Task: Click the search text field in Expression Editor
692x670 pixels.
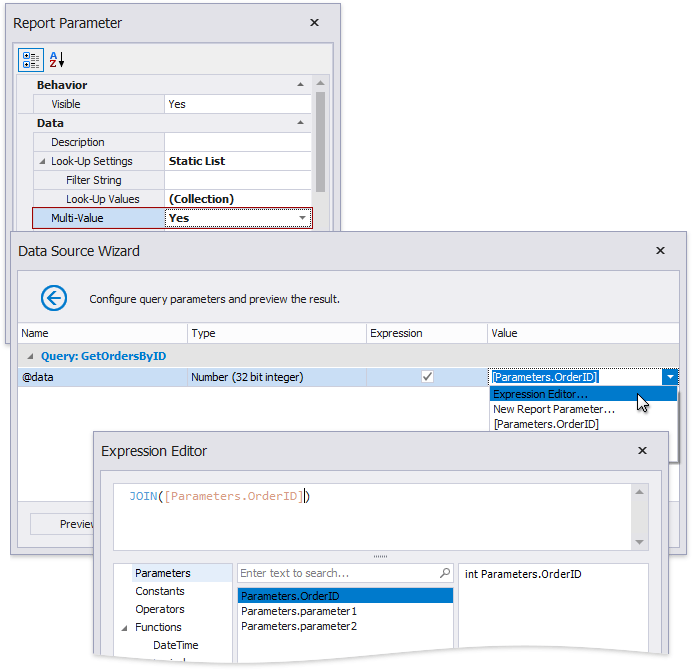Action: [338, 573]
